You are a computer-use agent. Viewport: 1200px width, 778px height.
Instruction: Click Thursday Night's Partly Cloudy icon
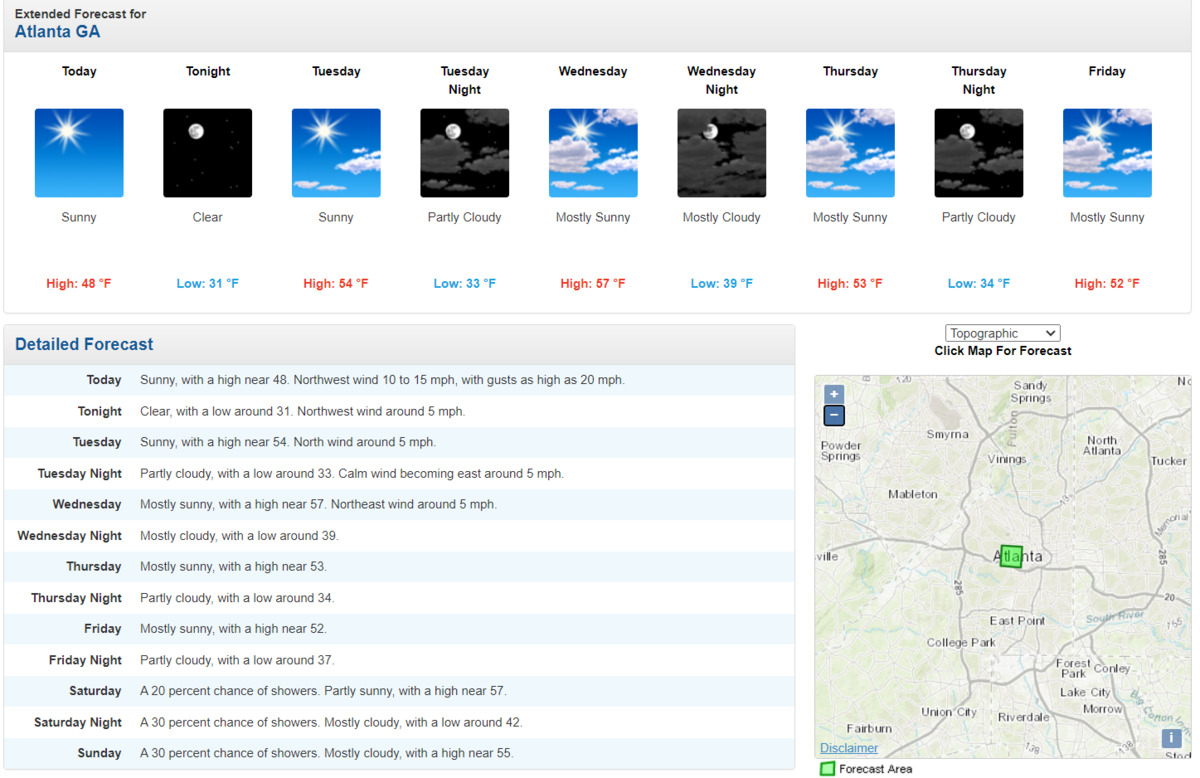978,152
